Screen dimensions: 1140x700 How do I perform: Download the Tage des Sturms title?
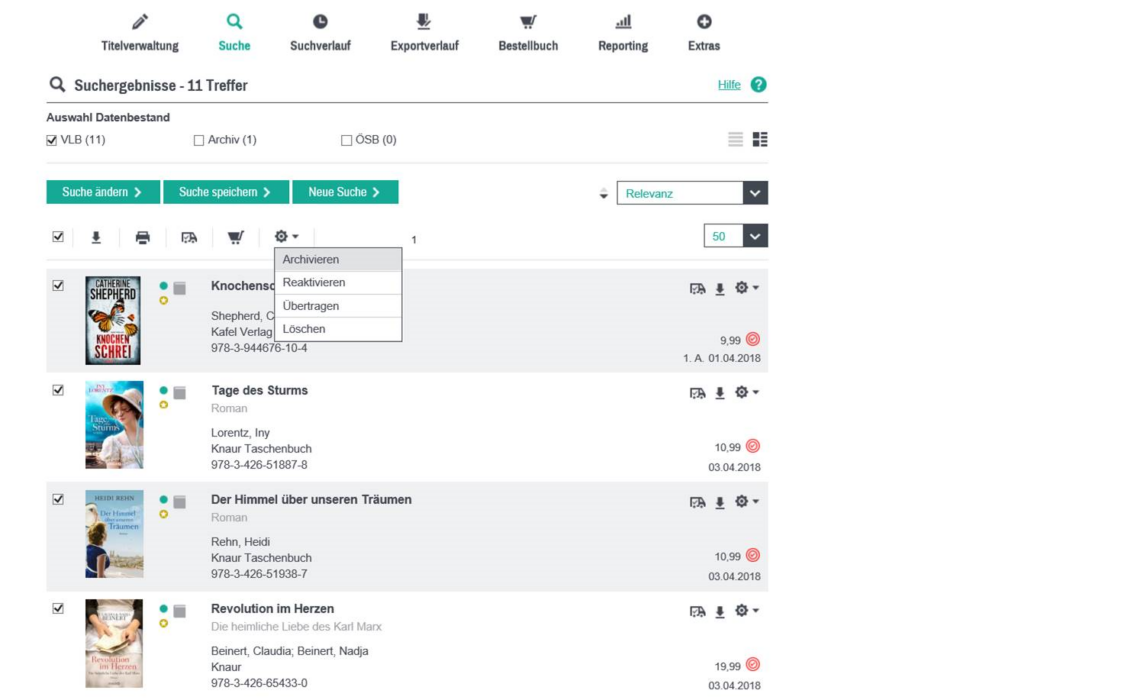click(x=719, y=393)
